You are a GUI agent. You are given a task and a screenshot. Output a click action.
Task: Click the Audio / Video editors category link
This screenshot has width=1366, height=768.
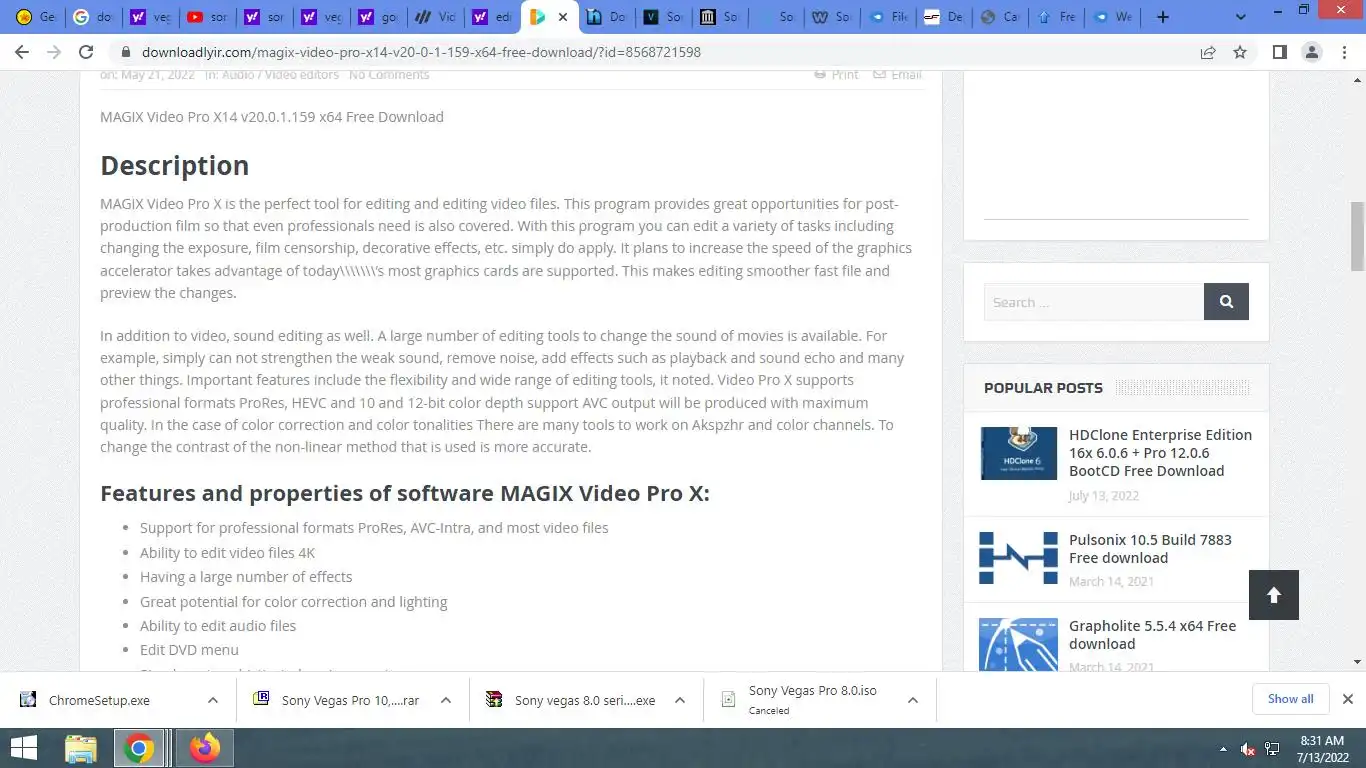(x=280, y=75)
